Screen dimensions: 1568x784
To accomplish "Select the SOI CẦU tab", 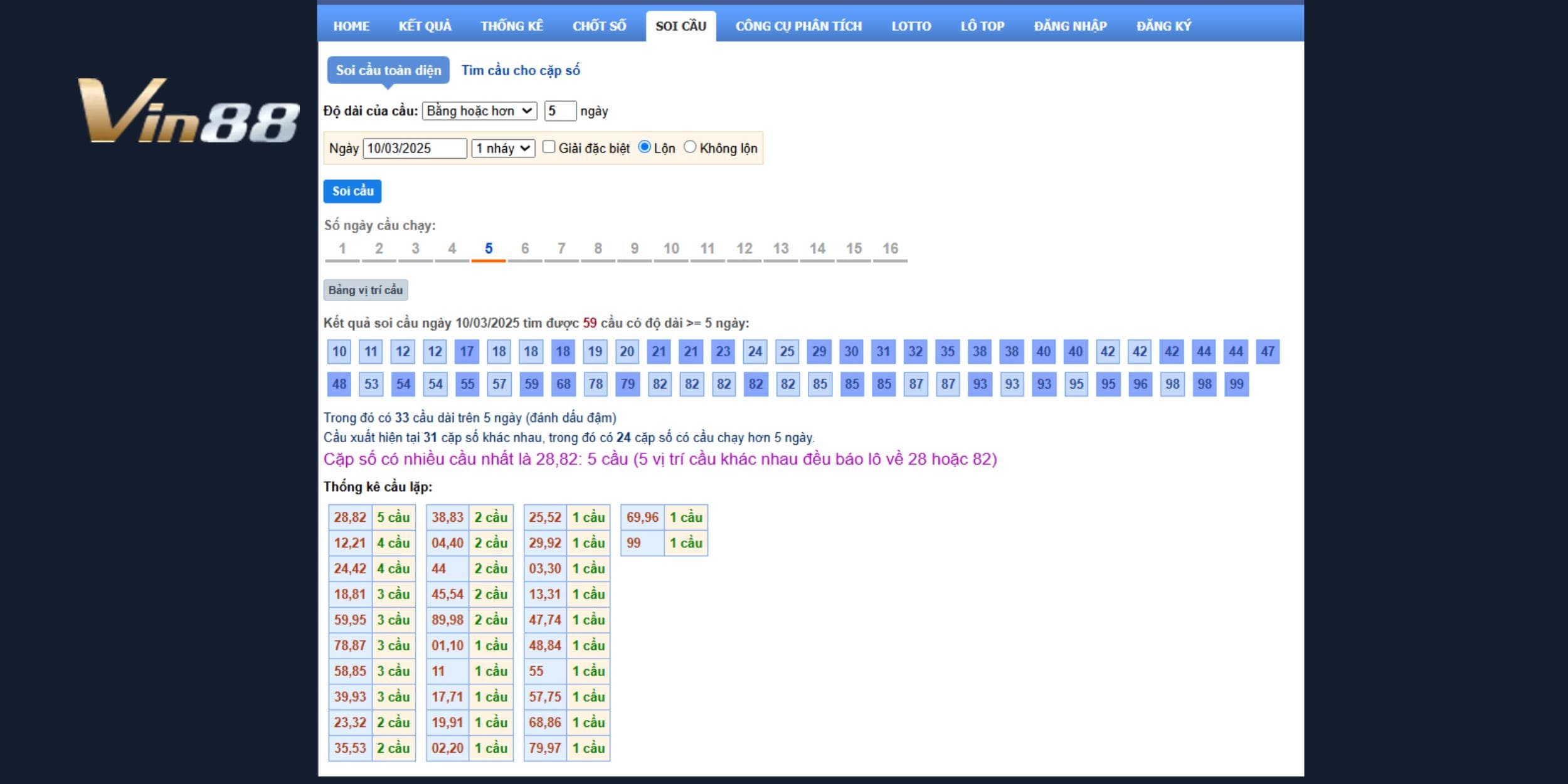I will [681, 26].
